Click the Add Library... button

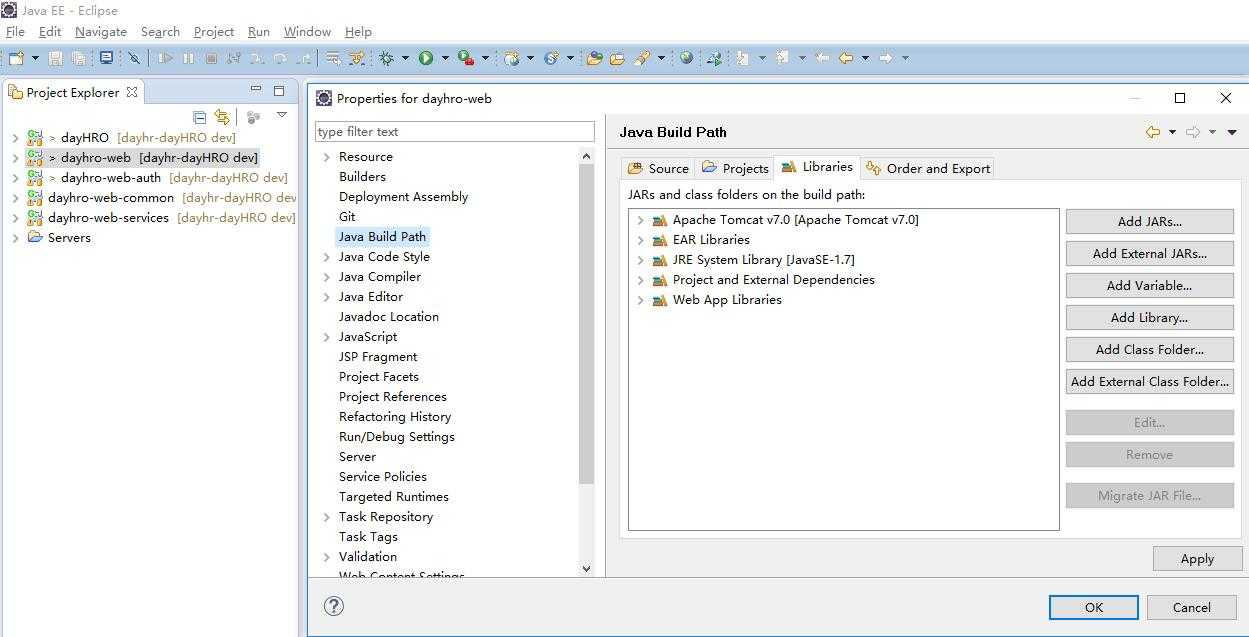pyautogui.click(x=1149, y=317)
